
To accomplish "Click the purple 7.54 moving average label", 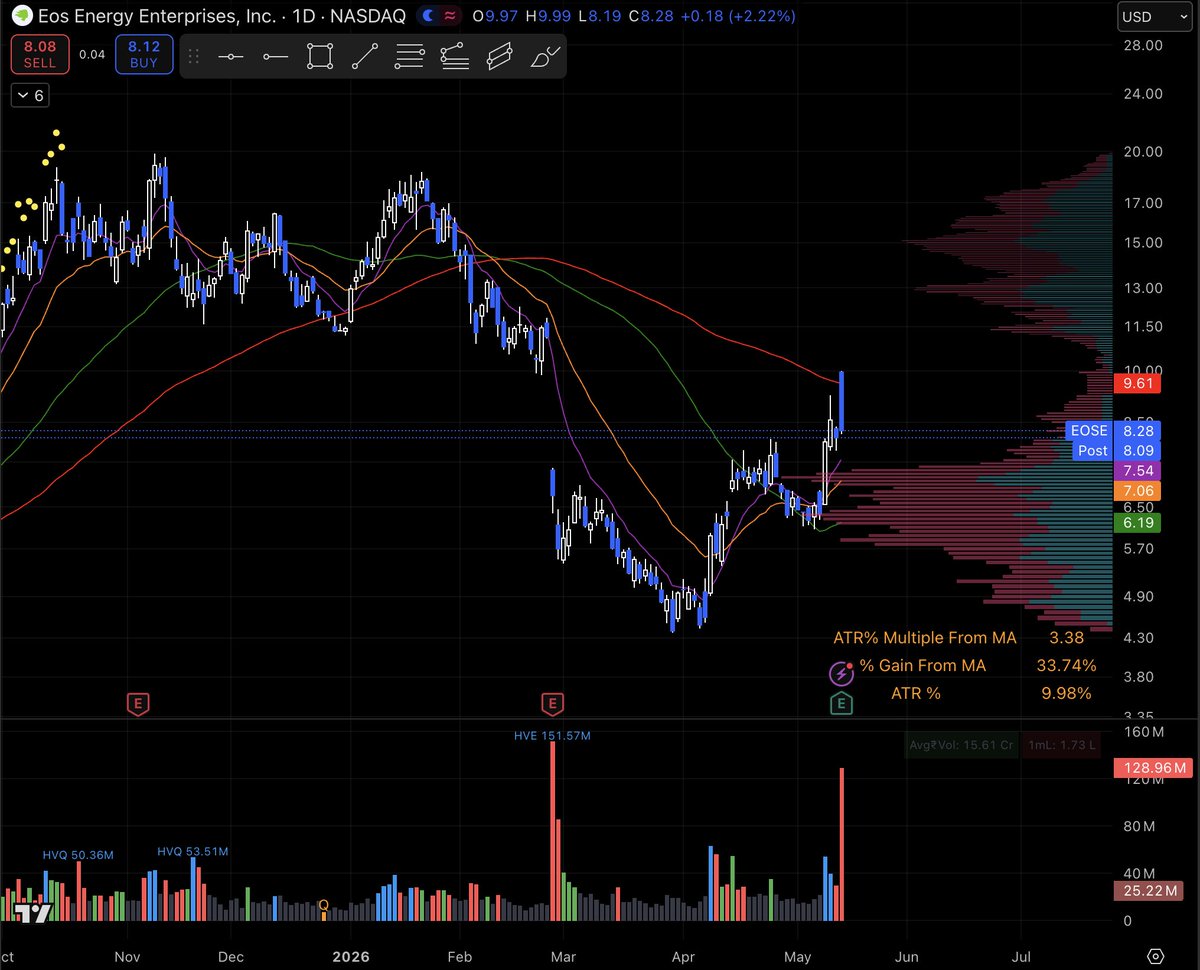I will tap(1137, 470).
